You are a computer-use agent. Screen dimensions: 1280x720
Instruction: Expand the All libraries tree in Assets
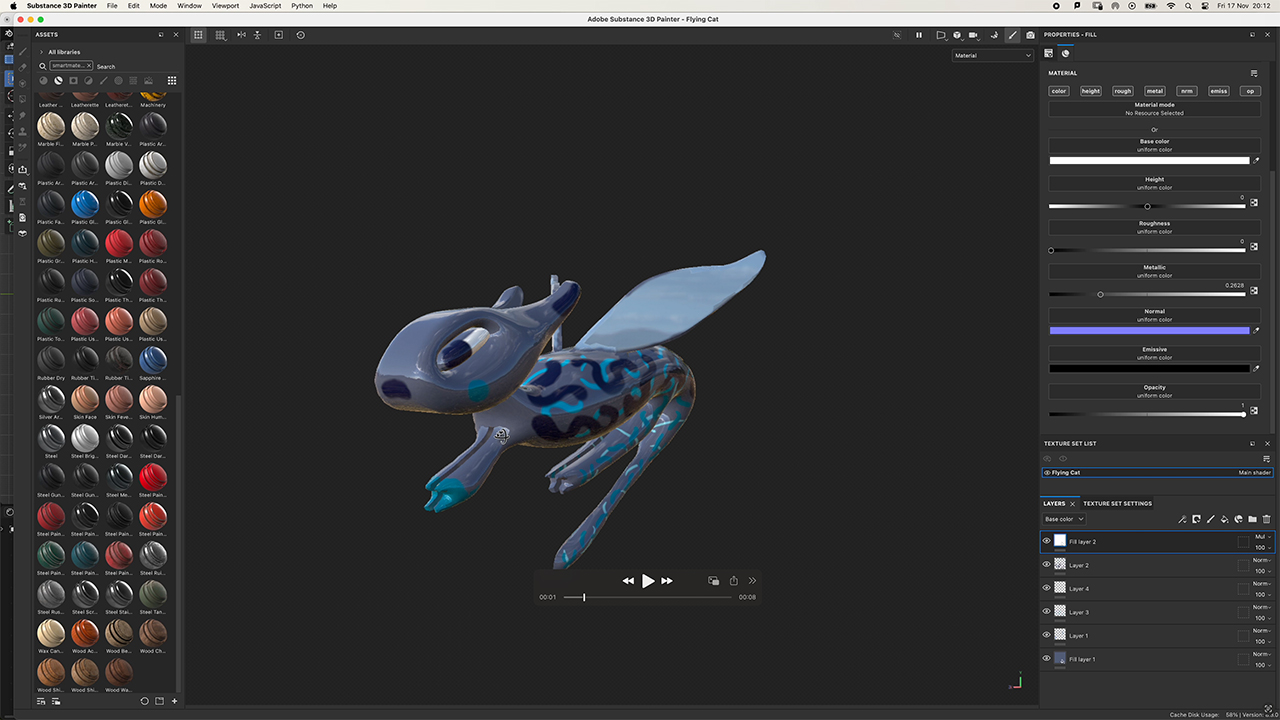41,52
